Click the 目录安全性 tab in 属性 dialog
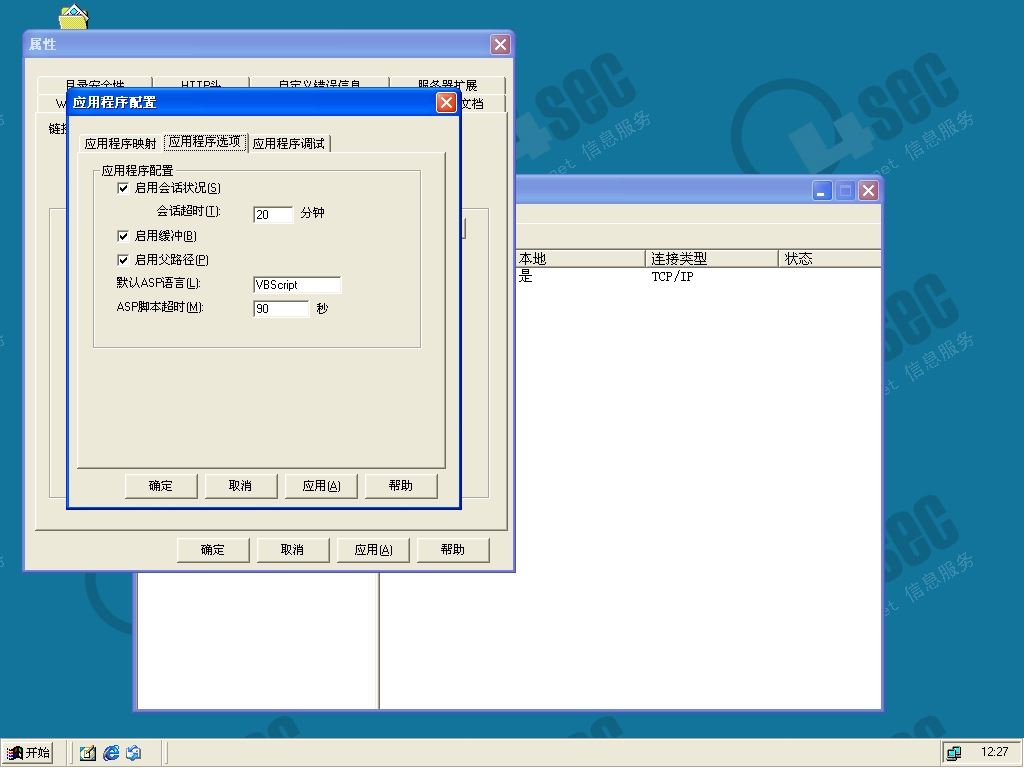Viewport: 1024px width, 768px height. tap(95, 85)
